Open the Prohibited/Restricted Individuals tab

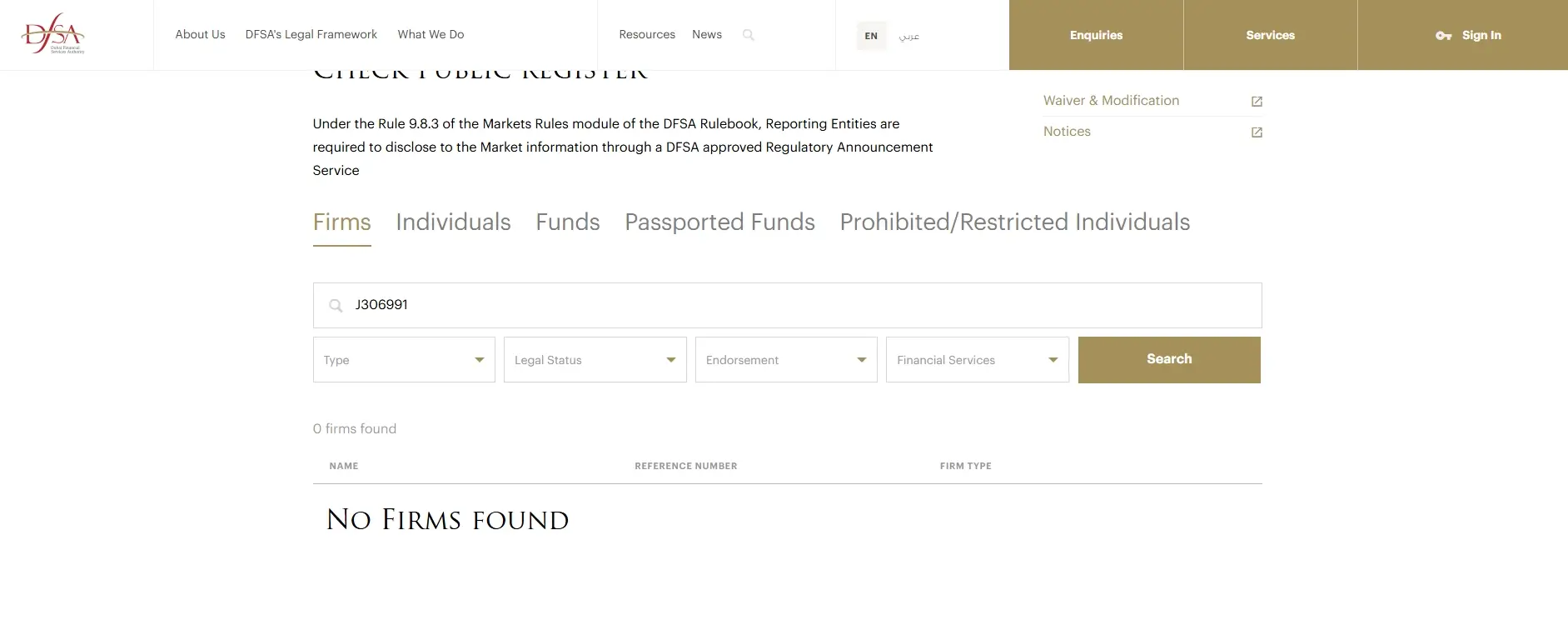coord(1014,222)
